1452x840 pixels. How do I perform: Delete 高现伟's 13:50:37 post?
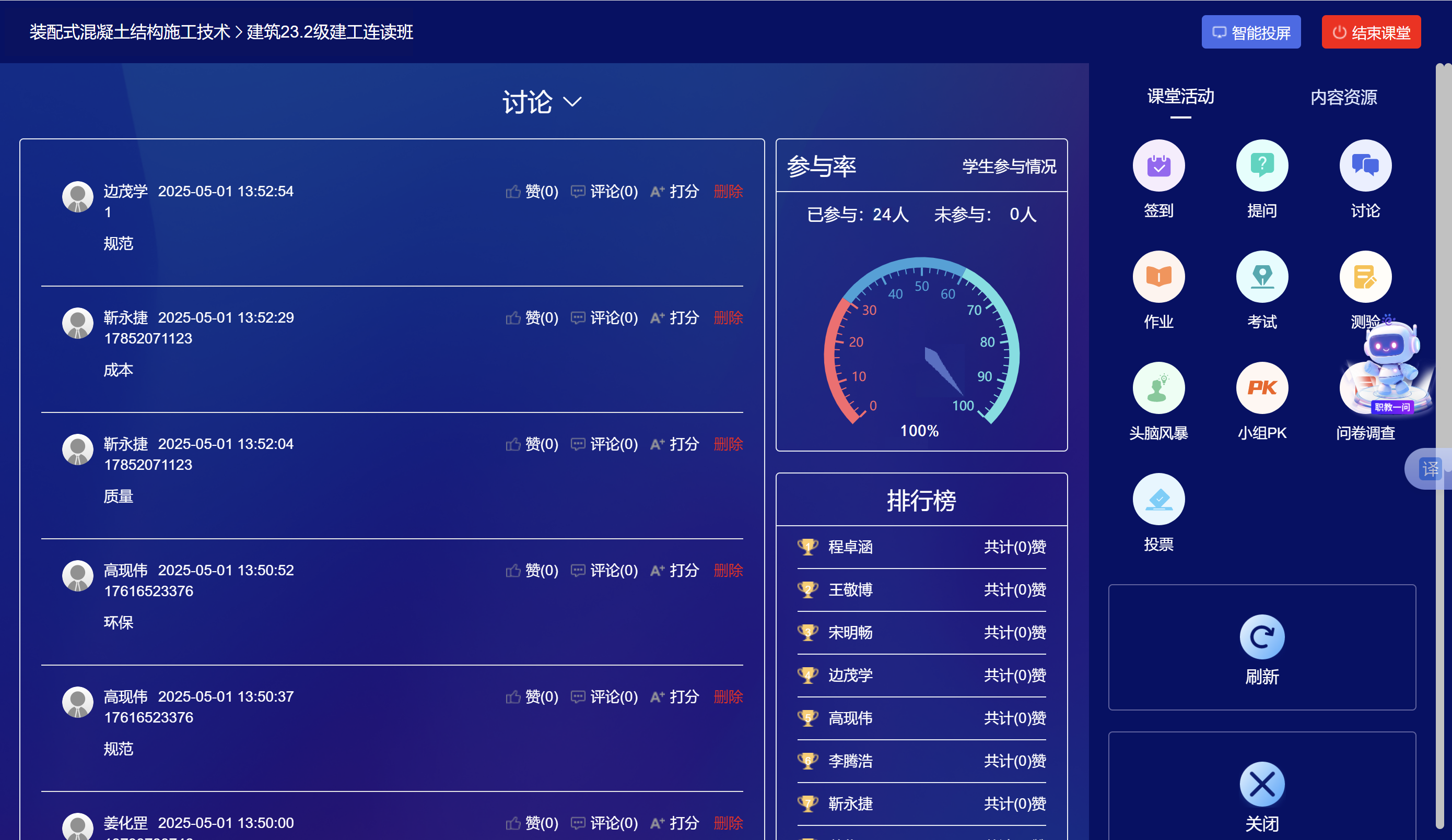[728, 696]
